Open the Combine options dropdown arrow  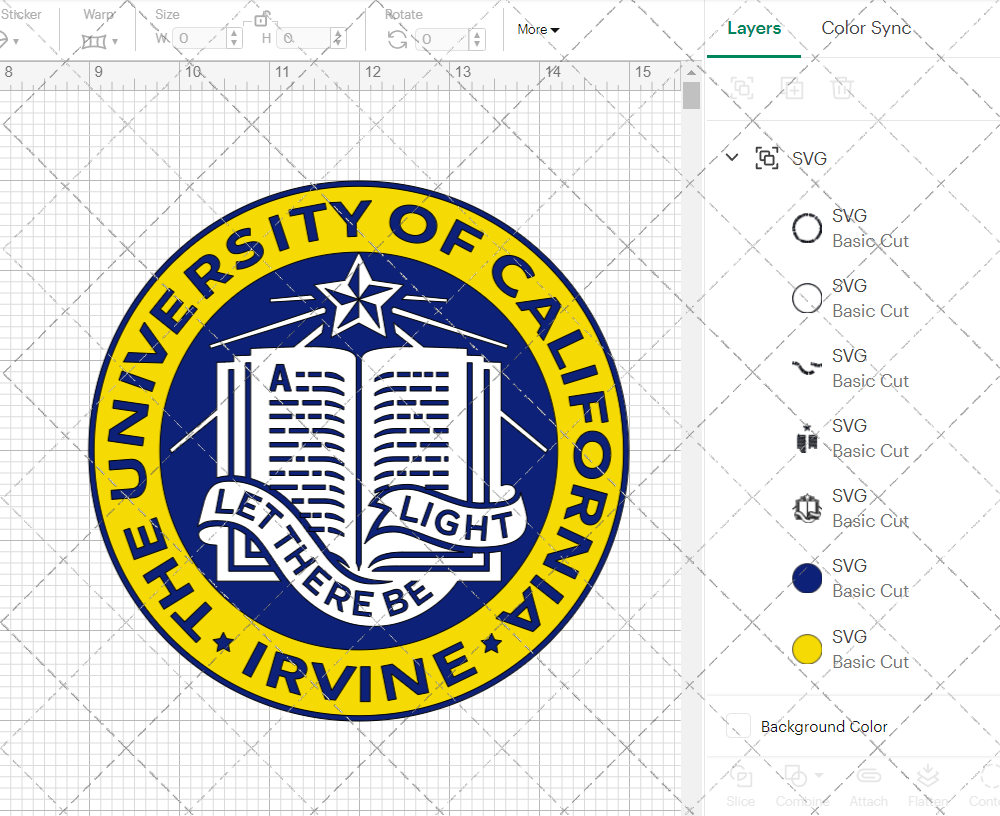[820, 774]
